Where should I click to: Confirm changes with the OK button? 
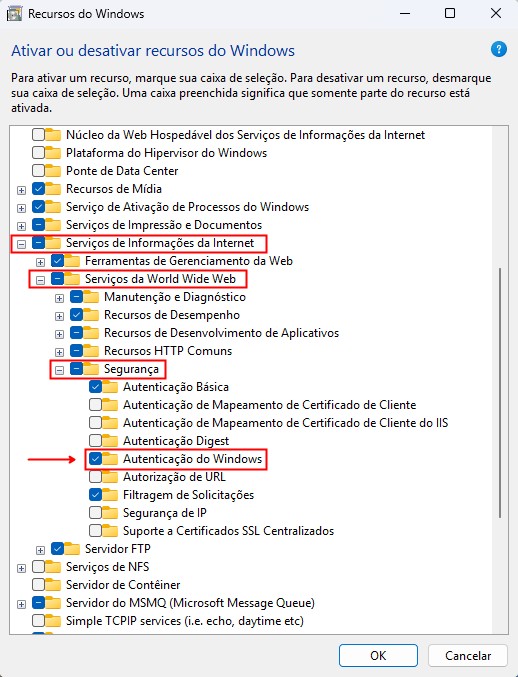tap(378, 655)
